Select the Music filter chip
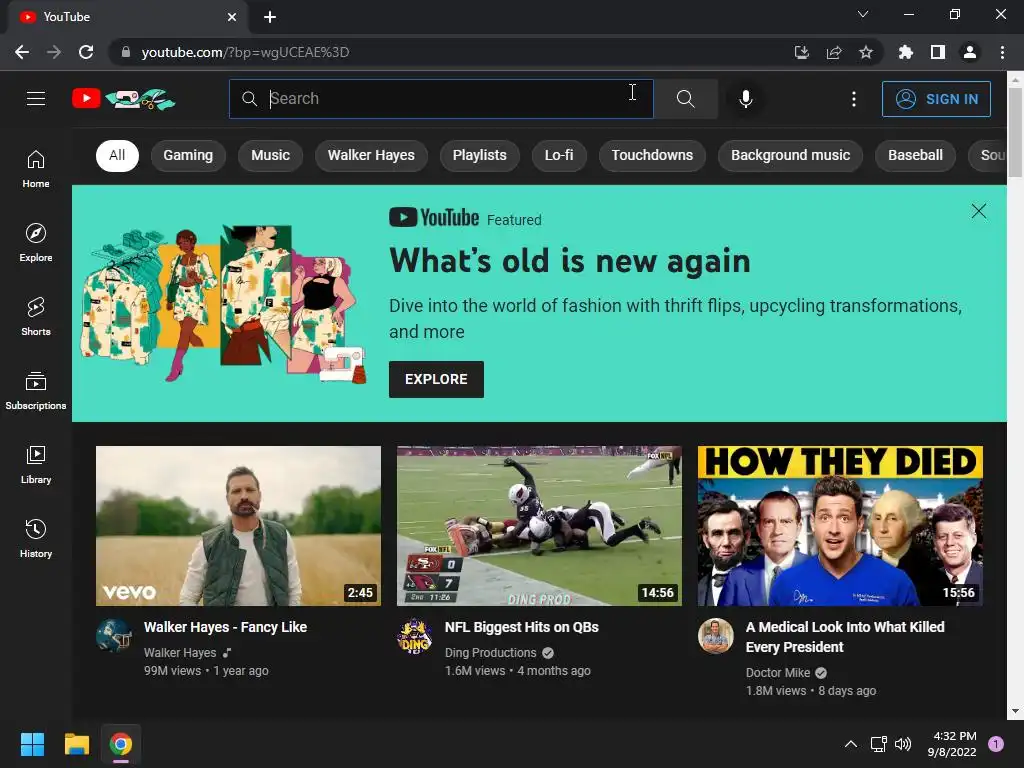 click(x=270, y=155)
